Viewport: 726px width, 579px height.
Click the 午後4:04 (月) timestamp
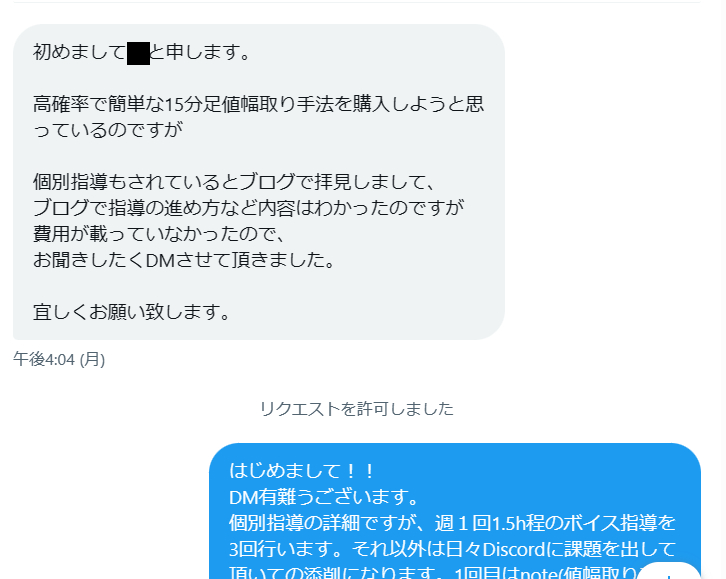click(59, 359)
